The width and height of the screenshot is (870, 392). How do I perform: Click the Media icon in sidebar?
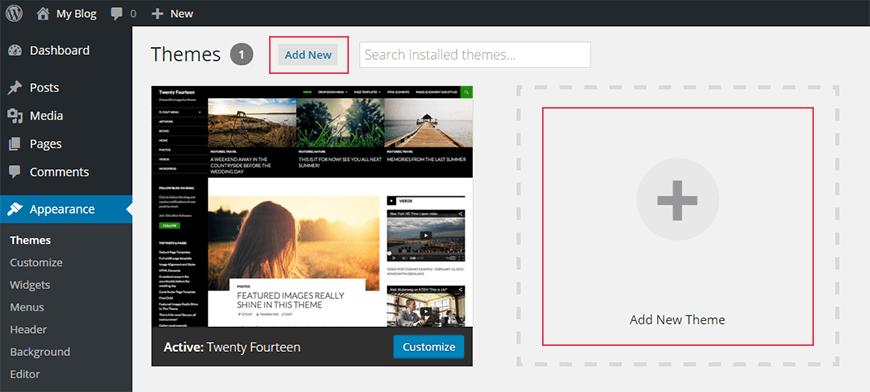click(x=15, y=116)
